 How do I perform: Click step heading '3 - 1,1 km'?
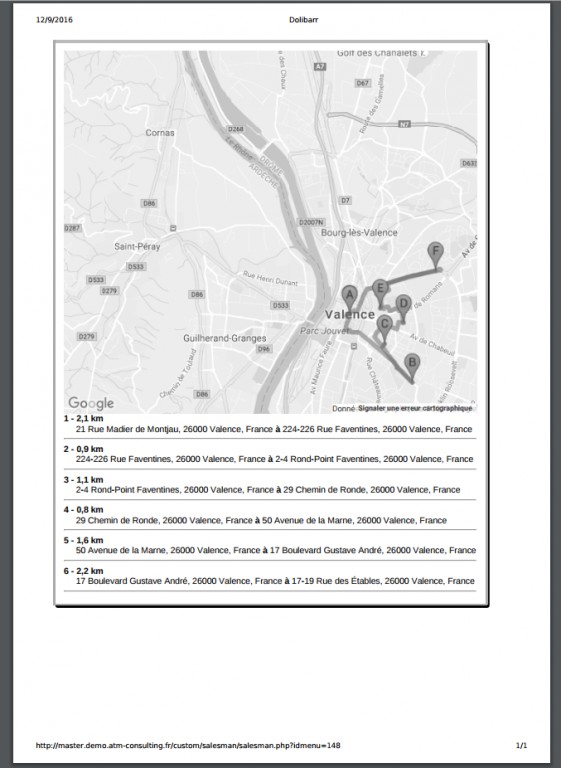83,480
